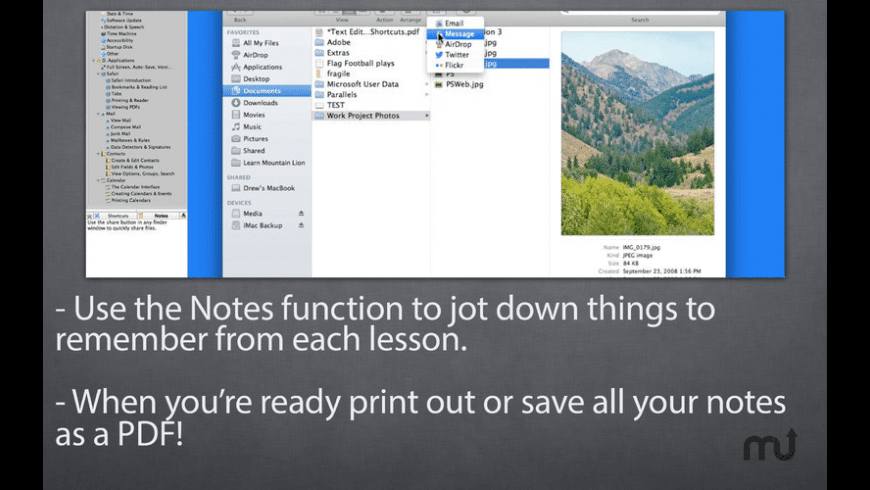Go to Desktop icon in Finder sidebar

coord(236,79)
